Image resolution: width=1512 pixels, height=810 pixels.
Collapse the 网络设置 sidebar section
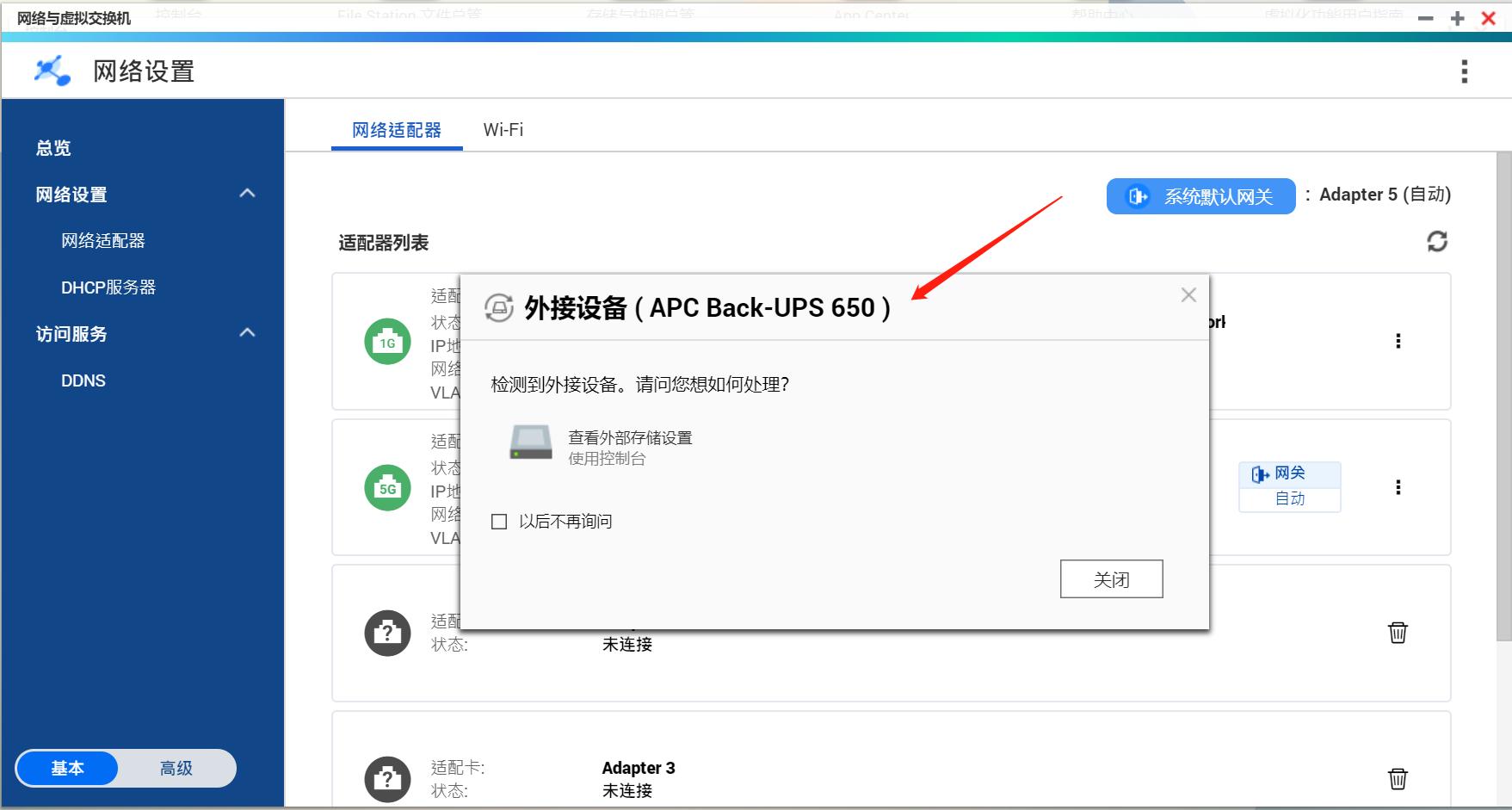click(x=248, y=194)
